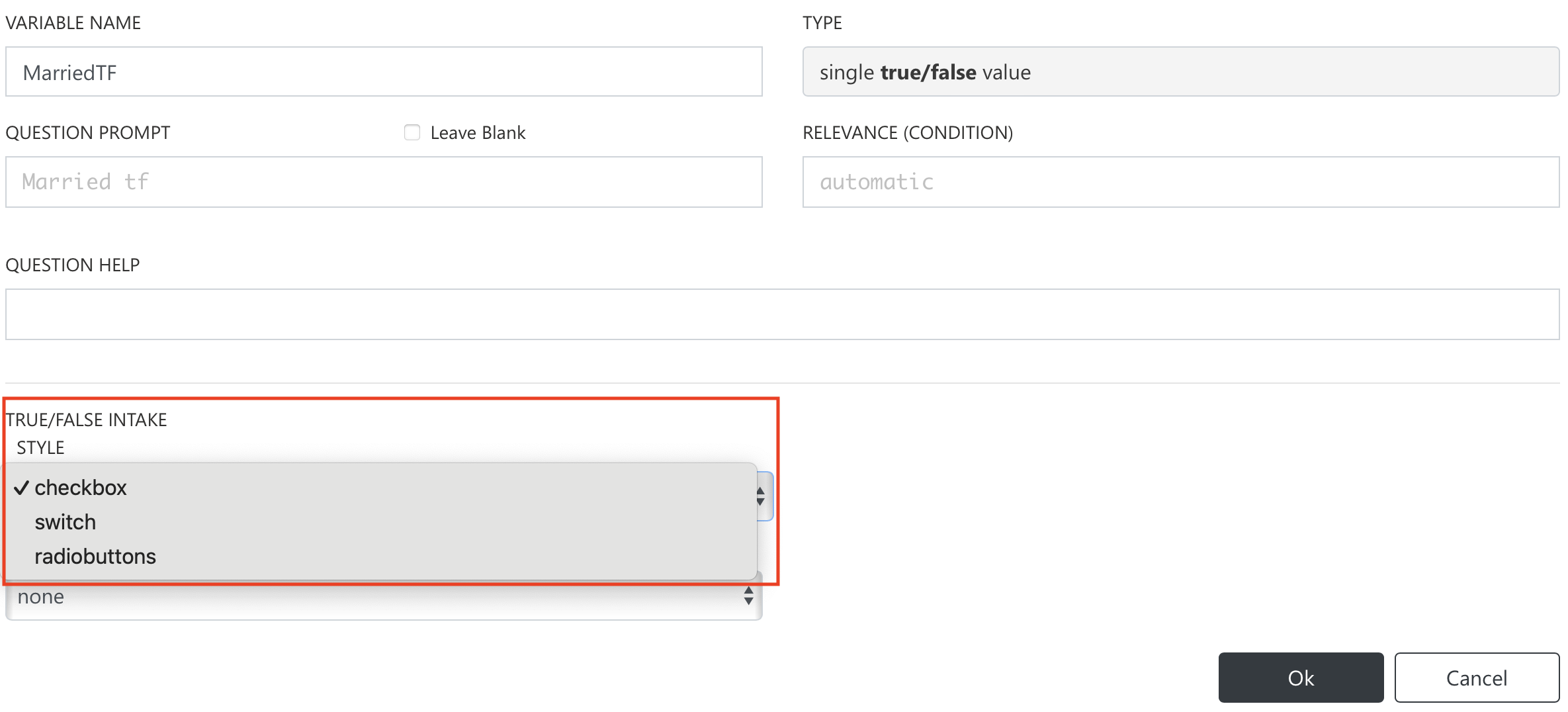Click the Variable Name field MarriedTF
This screenshot has height=712, width=1568.
click(384, 71)
